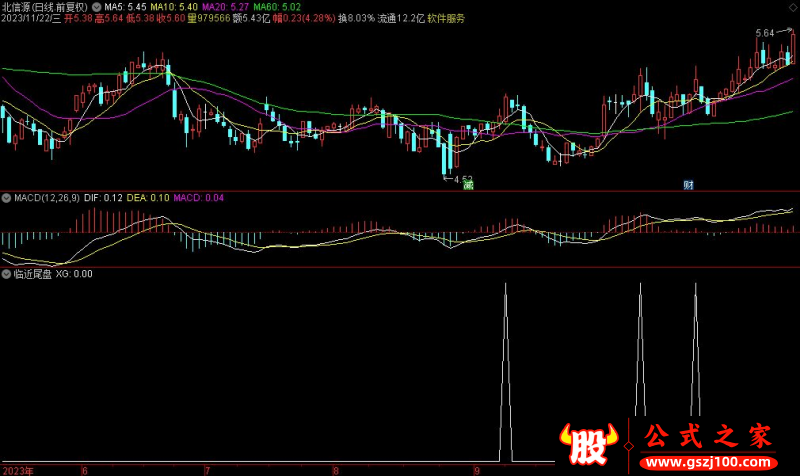This screenshot has width=800, height=476.
Task: Click the XG: 0.00 value
Action: 74,274
